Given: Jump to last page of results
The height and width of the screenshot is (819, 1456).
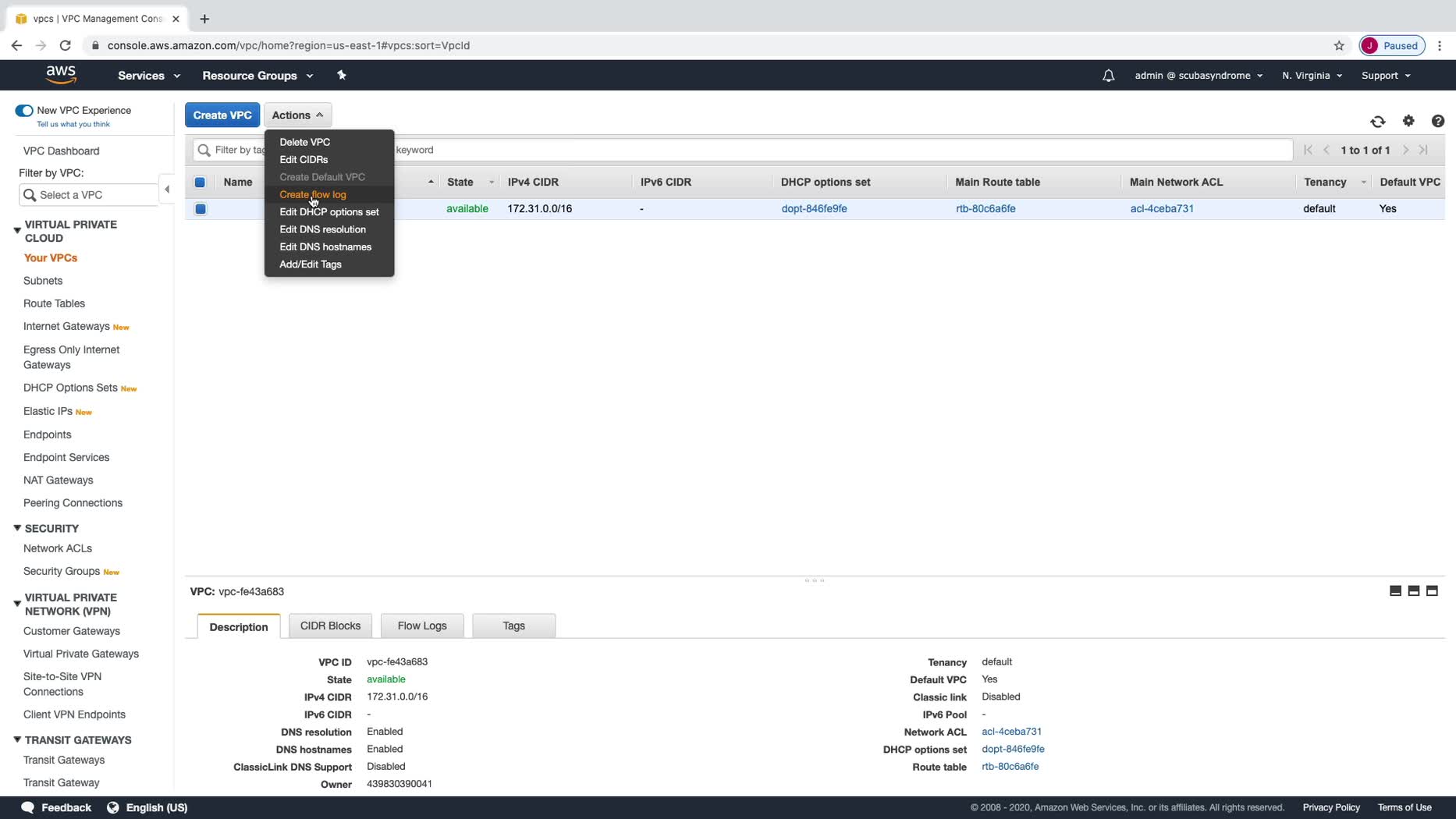Looking at the screenshot, I should point(1424,150).
